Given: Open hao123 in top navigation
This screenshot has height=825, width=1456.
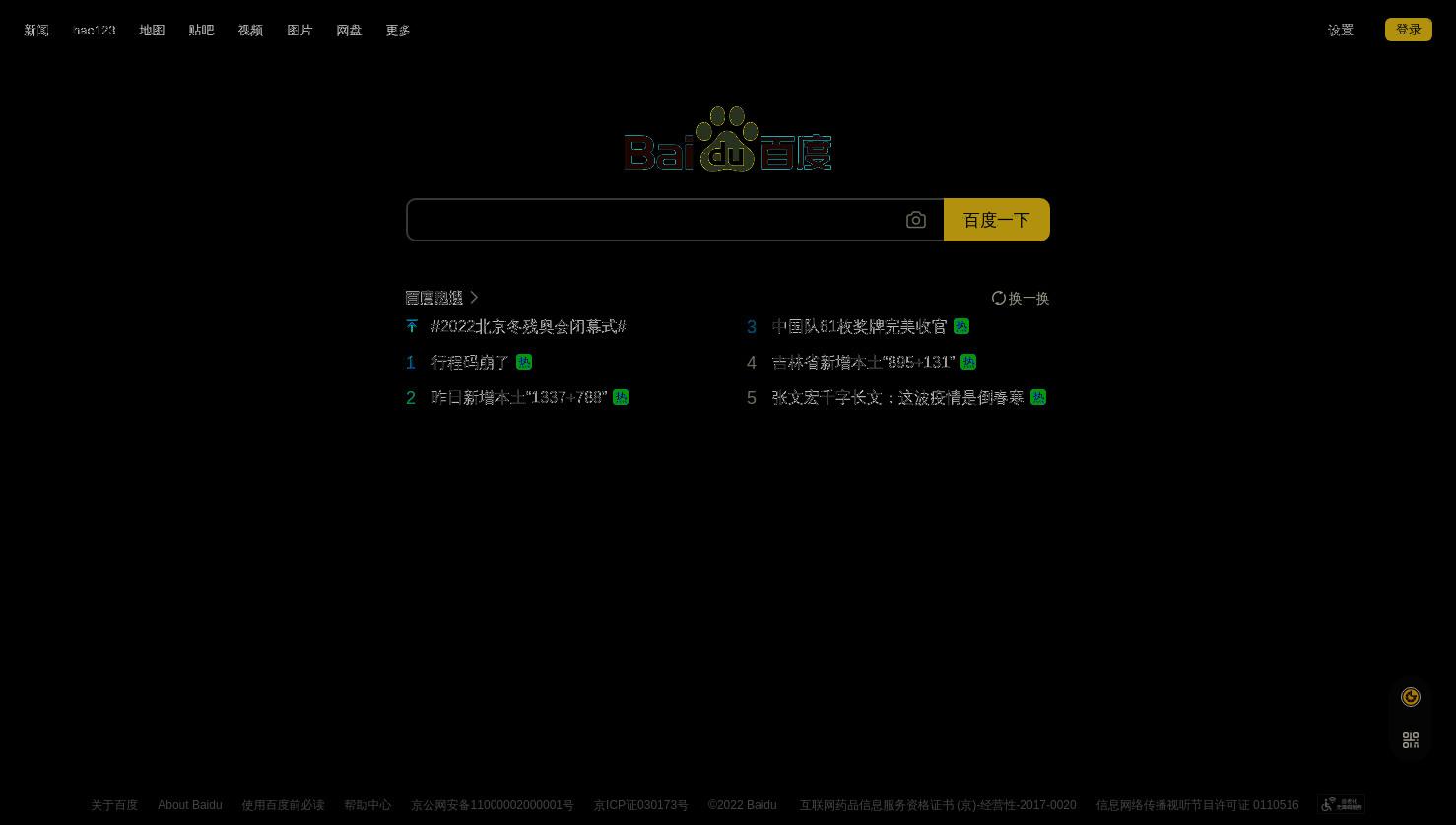Looking at the screenshot, I should (x=95, y=31).
